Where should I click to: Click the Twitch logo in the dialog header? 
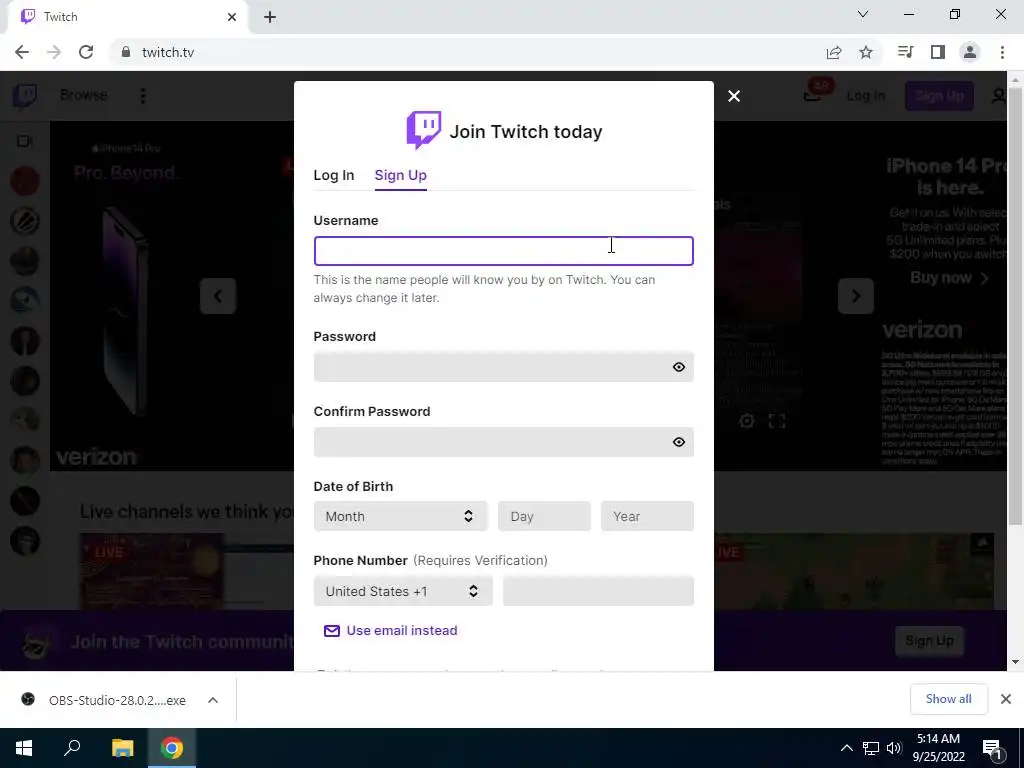pyautogui.click(x=424, y=130)
